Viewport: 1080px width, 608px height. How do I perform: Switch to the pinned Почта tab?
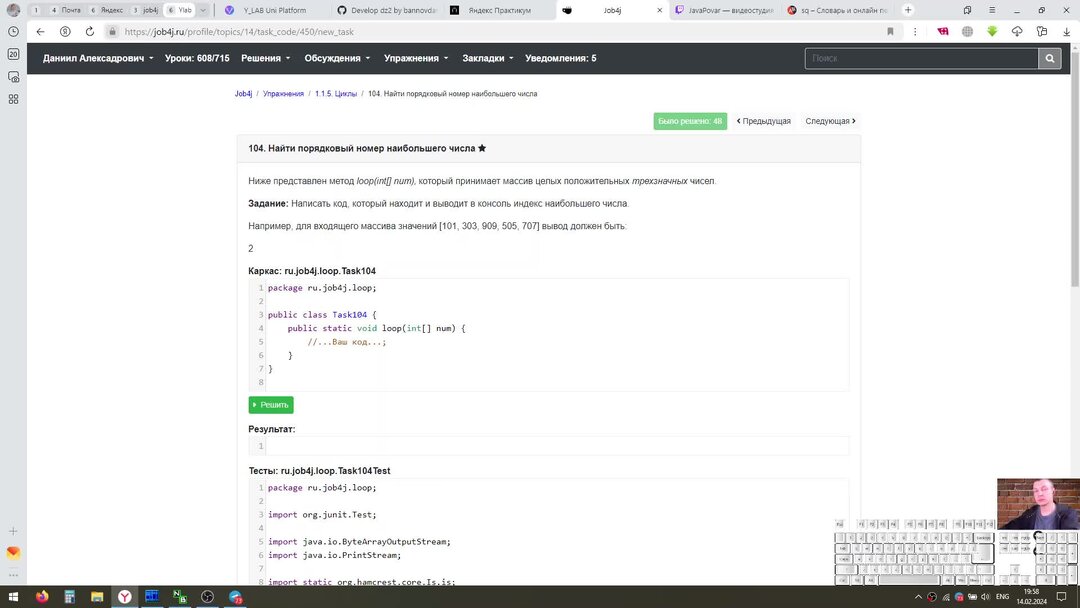click(x=65, y=10)
